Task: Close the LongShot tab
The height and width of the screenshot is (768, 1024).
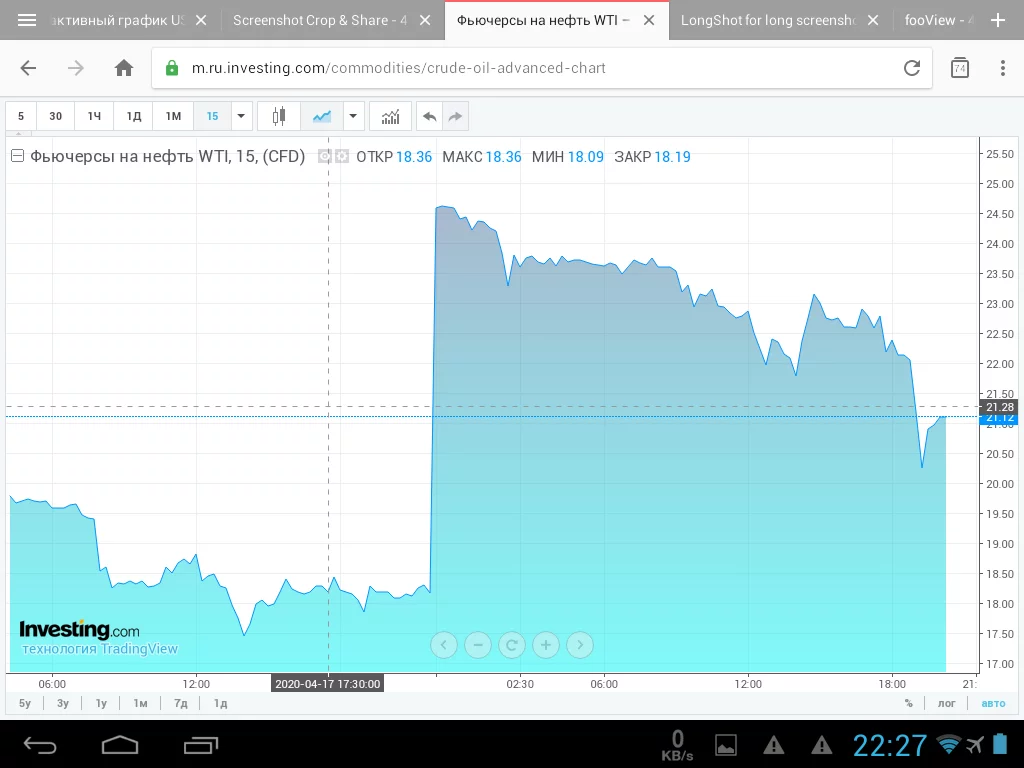Action: pos(873,20)
